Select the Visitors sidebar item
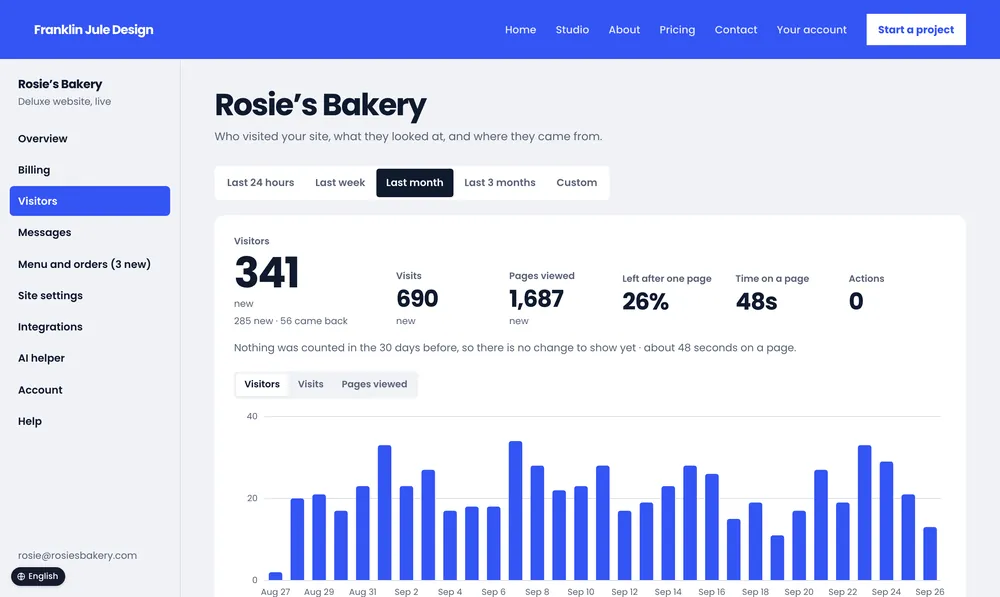Image resolution: width=1000 pixels, height=597 pixels. (90, 201)
